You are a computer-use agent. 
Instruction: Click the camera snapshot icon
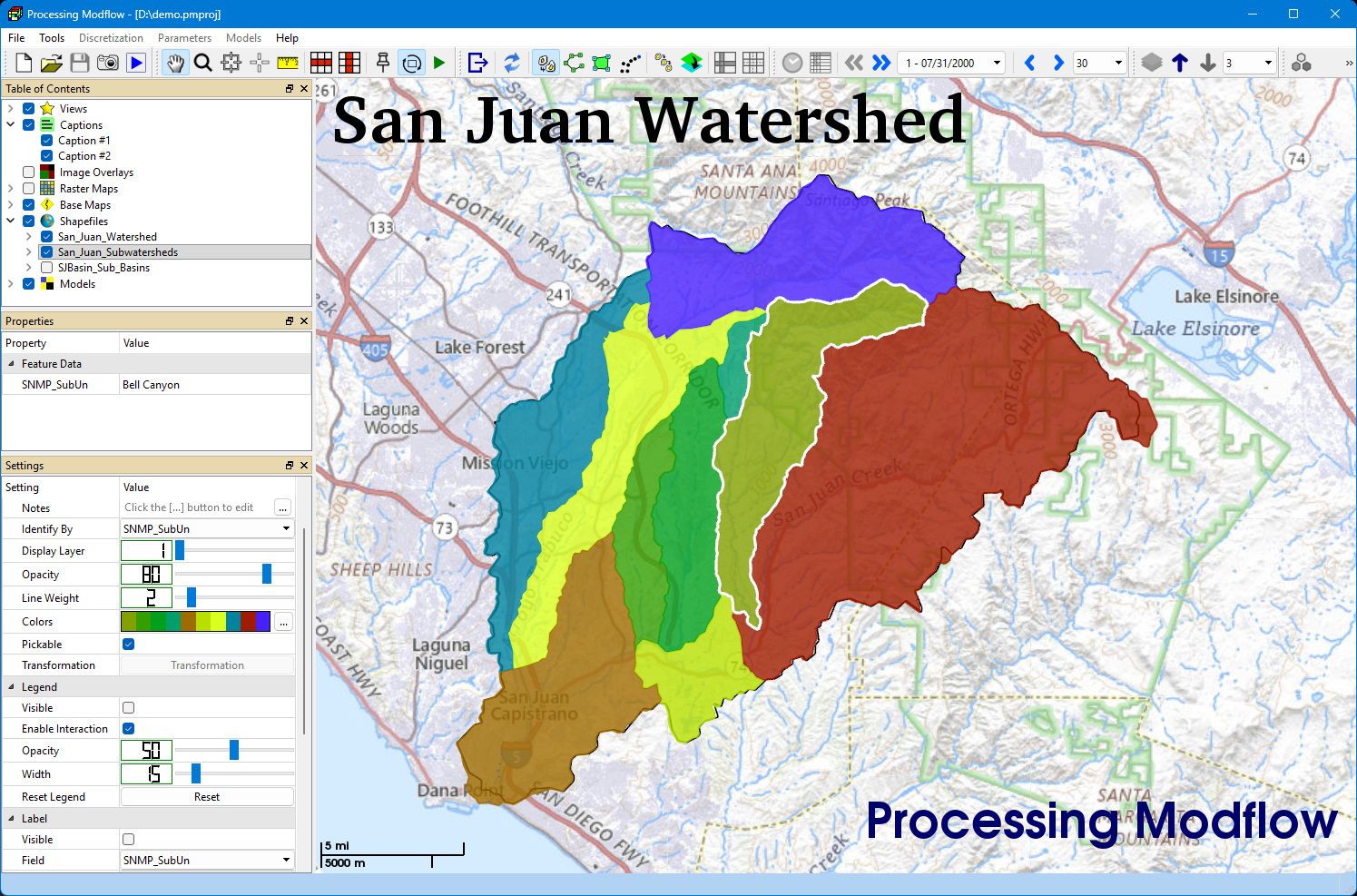tap(108, 63)
